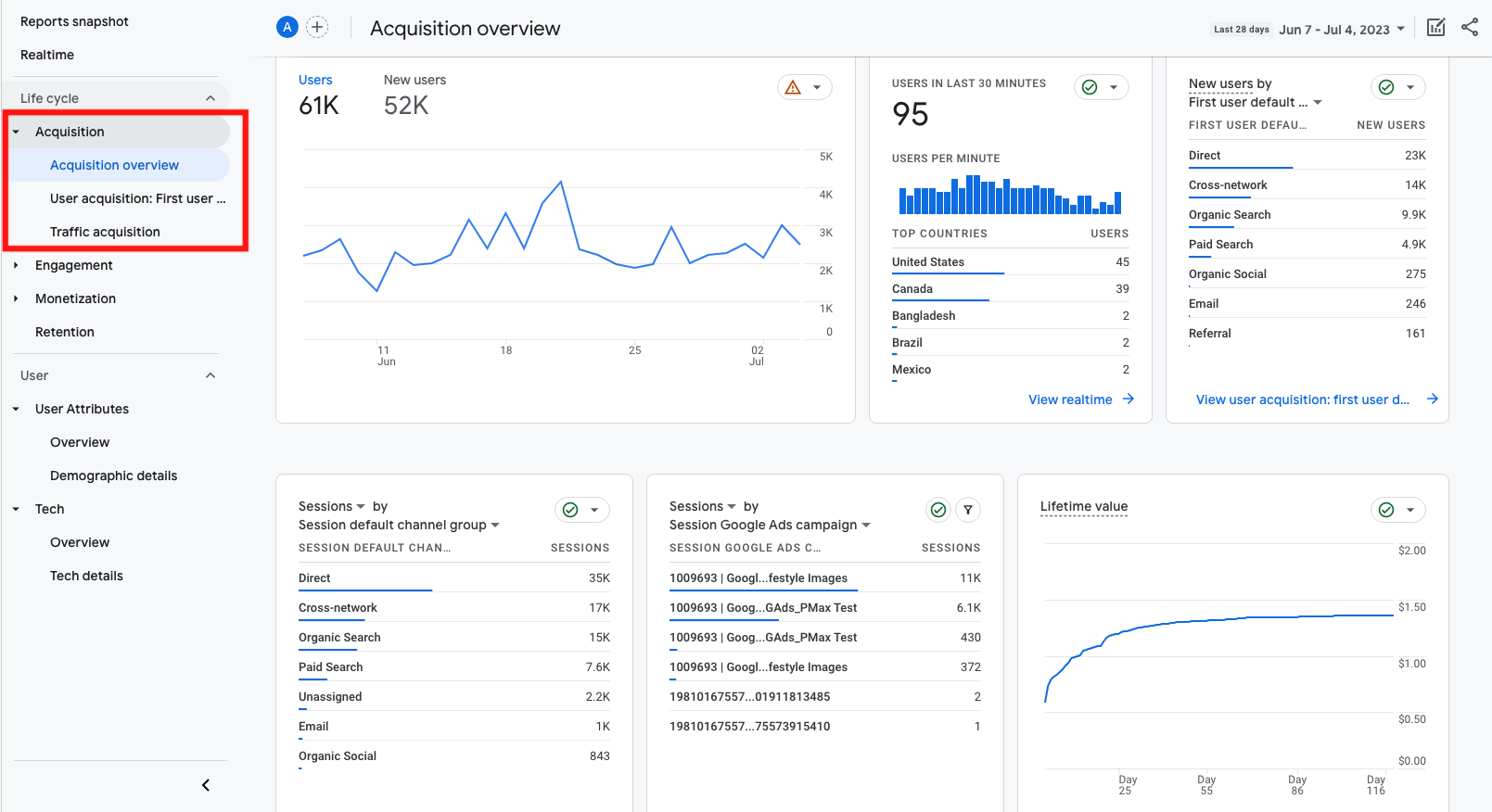Open Traffic acquisition report
This screenshot has width=1492, height=812.
105,232
